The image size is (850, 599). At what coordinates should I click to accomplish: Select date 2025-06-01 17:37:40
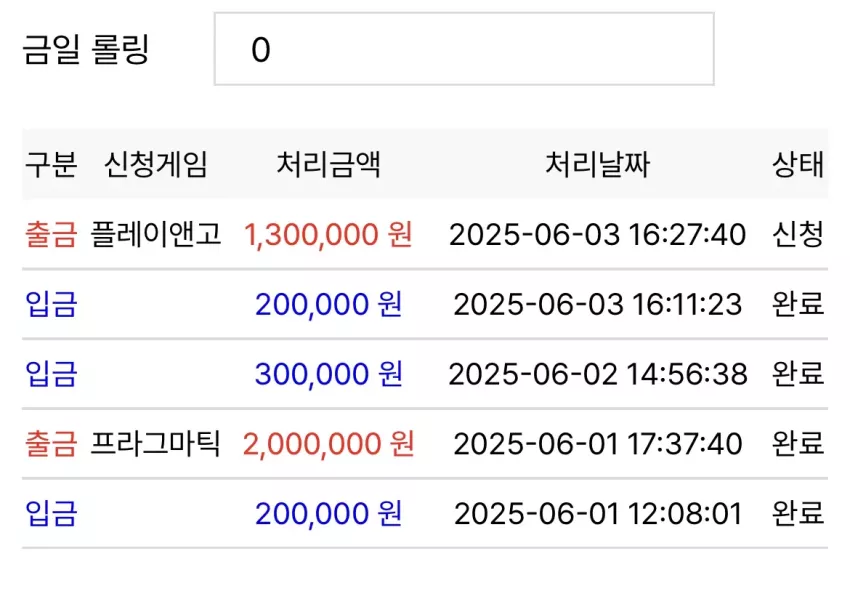pyautogui.click(x=597, y=444)
